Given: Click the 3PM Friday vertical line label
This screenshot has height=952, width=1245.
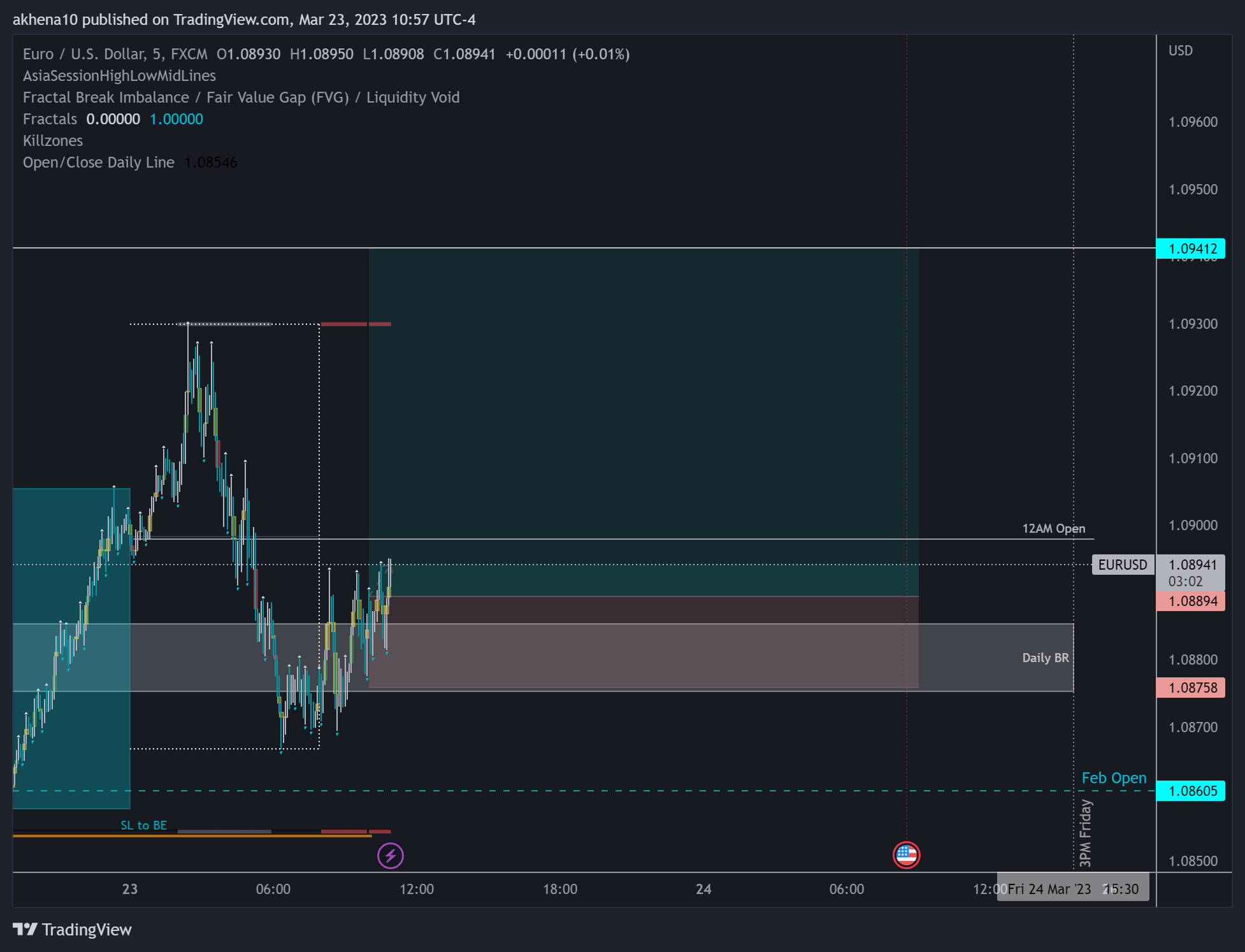Looking at the screenshot, I should pyautogui.click(x=1086, y=833).
